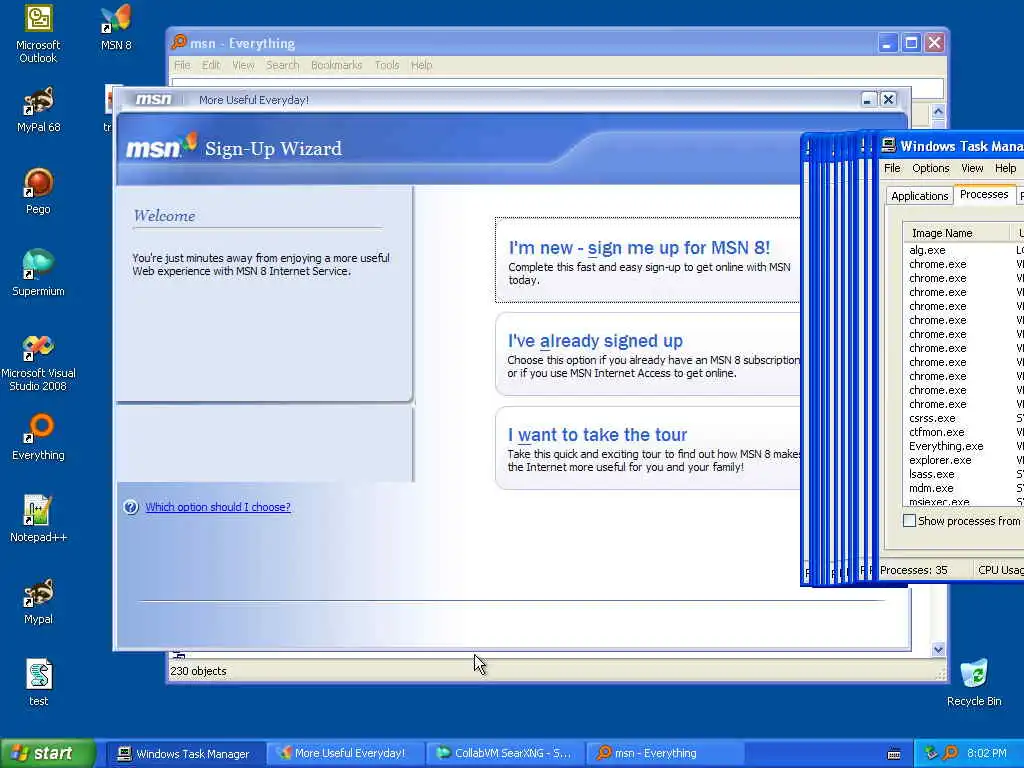Screen dimensions: 1024x768
Task: Click the 230 objects status bar text
Action: [198, 671]
